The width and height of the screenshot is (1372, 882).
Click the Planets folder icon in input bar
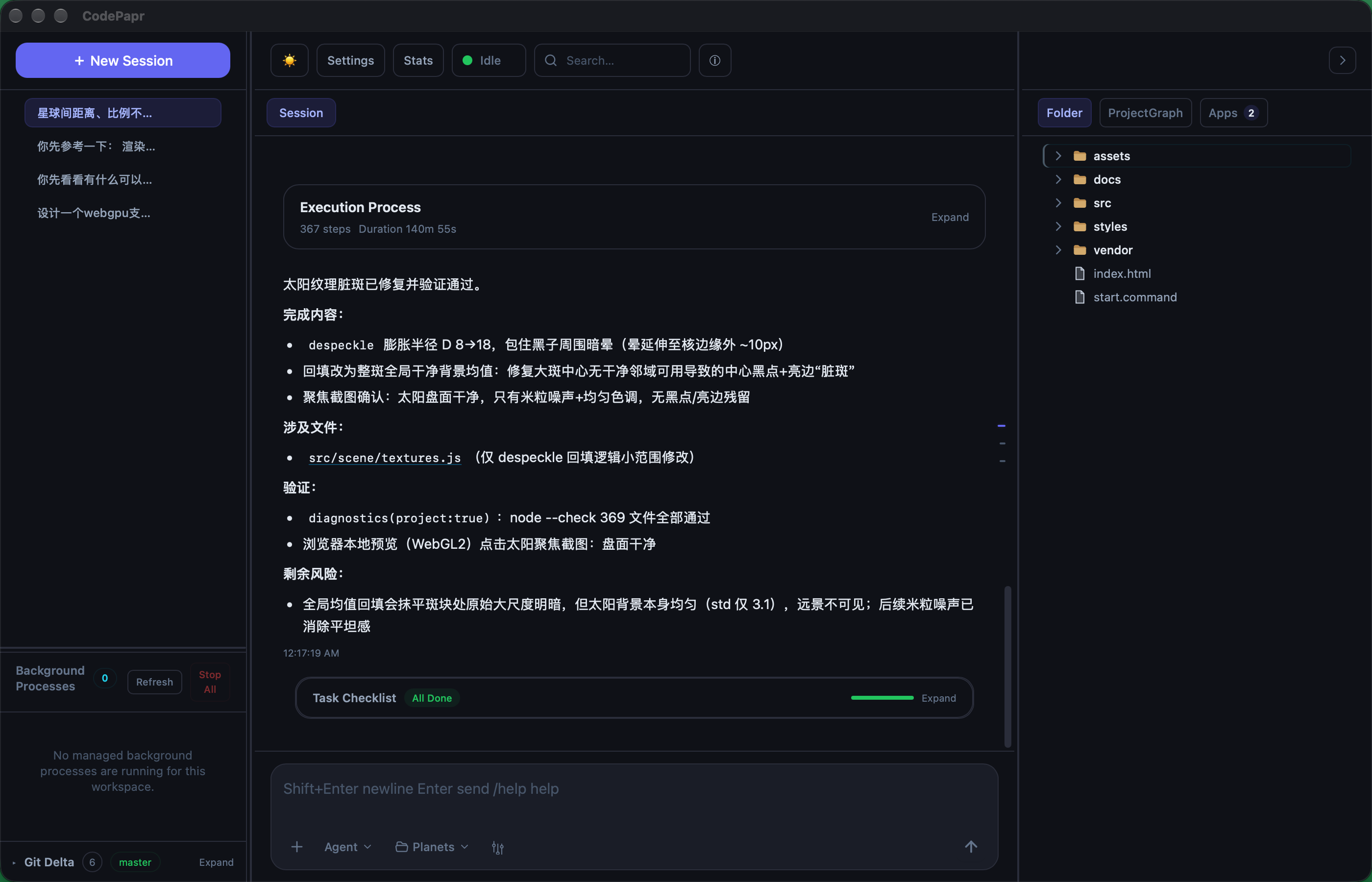(401, 847)
